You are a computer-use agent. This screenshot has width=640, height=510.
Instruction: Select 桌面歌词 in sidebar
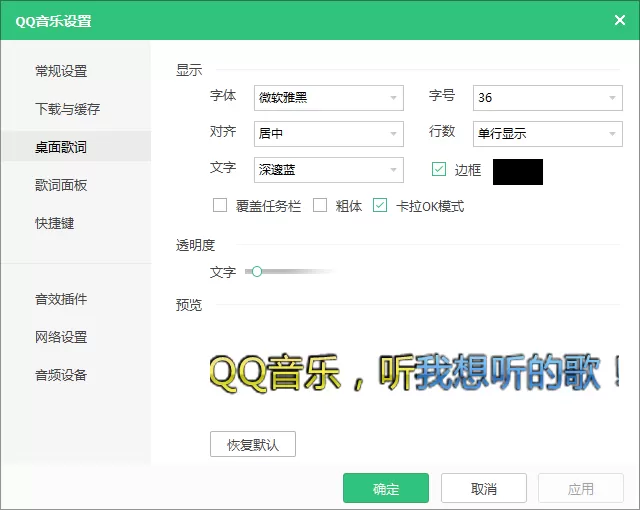[76, 146]
